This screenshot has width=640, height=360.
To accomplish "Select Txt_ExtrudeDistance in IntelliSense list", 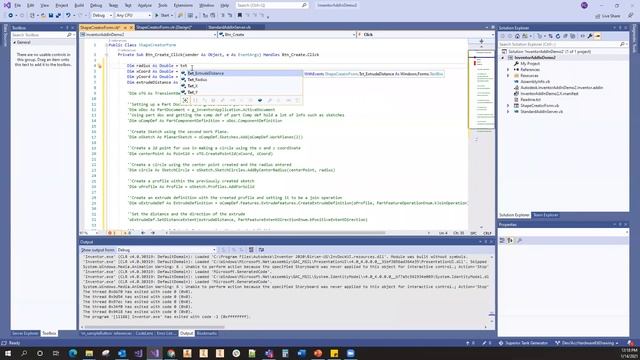I will click(242, 73).
